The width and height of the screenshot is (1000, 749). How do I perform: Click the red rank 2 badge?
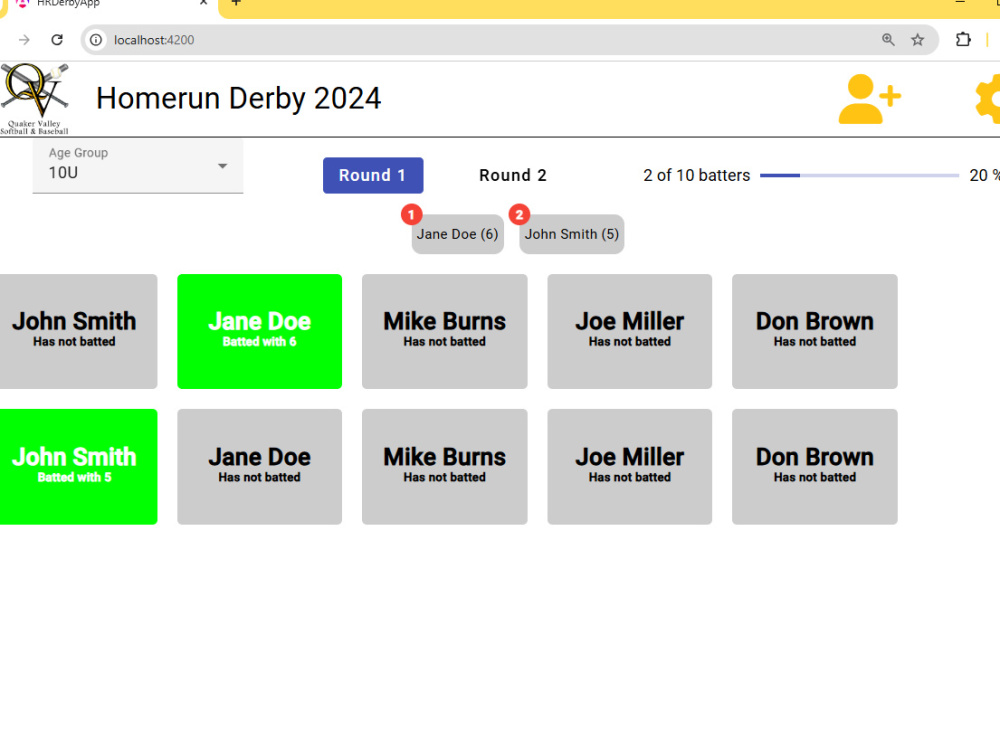[519, 214]
